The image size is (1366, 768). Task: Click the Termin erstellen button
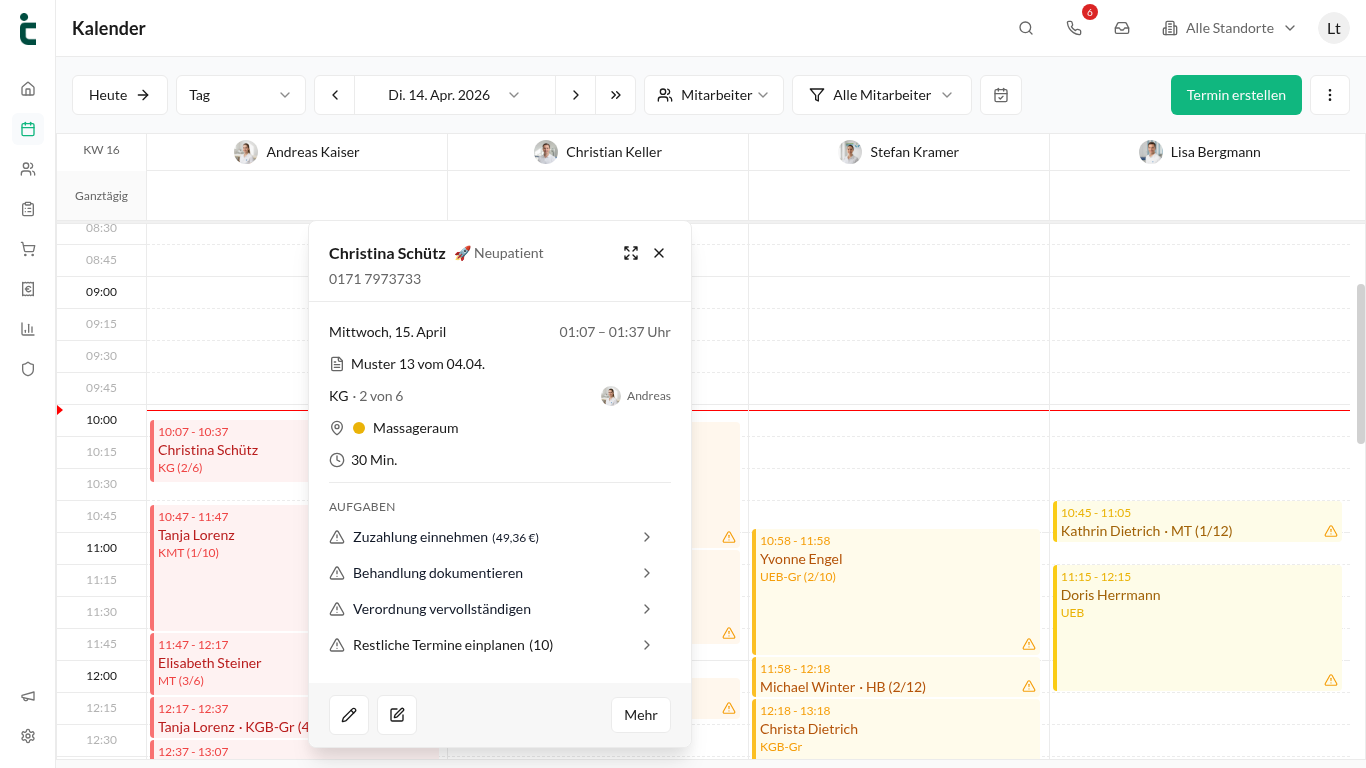[x=1236, y=95]
